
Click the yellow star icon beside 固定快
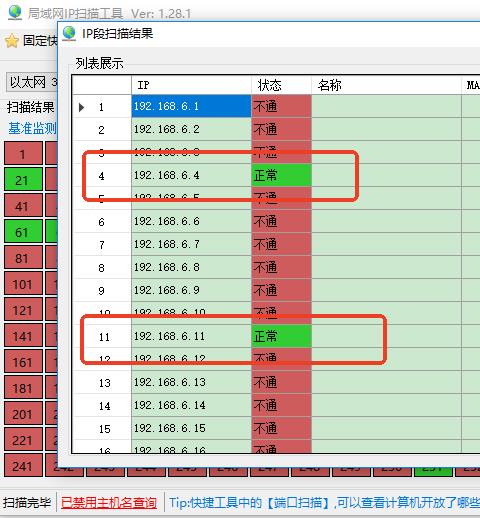[12, 41]
